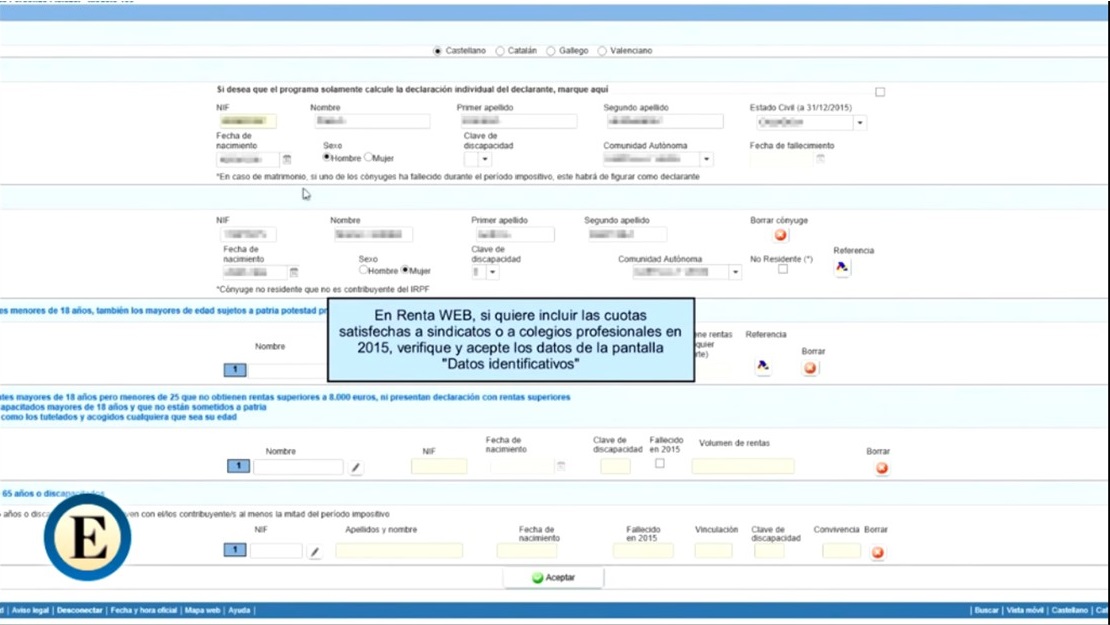1110x625 pixels.
Task: Open the Estado Civil dropdown
Action: click(860, 122)
